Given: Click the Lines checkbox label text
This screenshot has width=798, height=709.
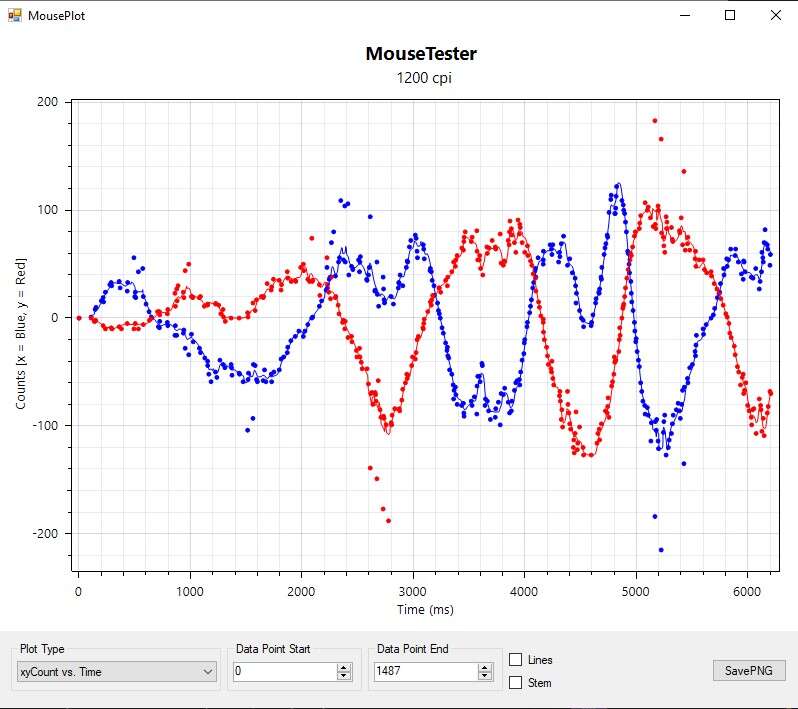Looking at the screenshot, I should [540, 660].
